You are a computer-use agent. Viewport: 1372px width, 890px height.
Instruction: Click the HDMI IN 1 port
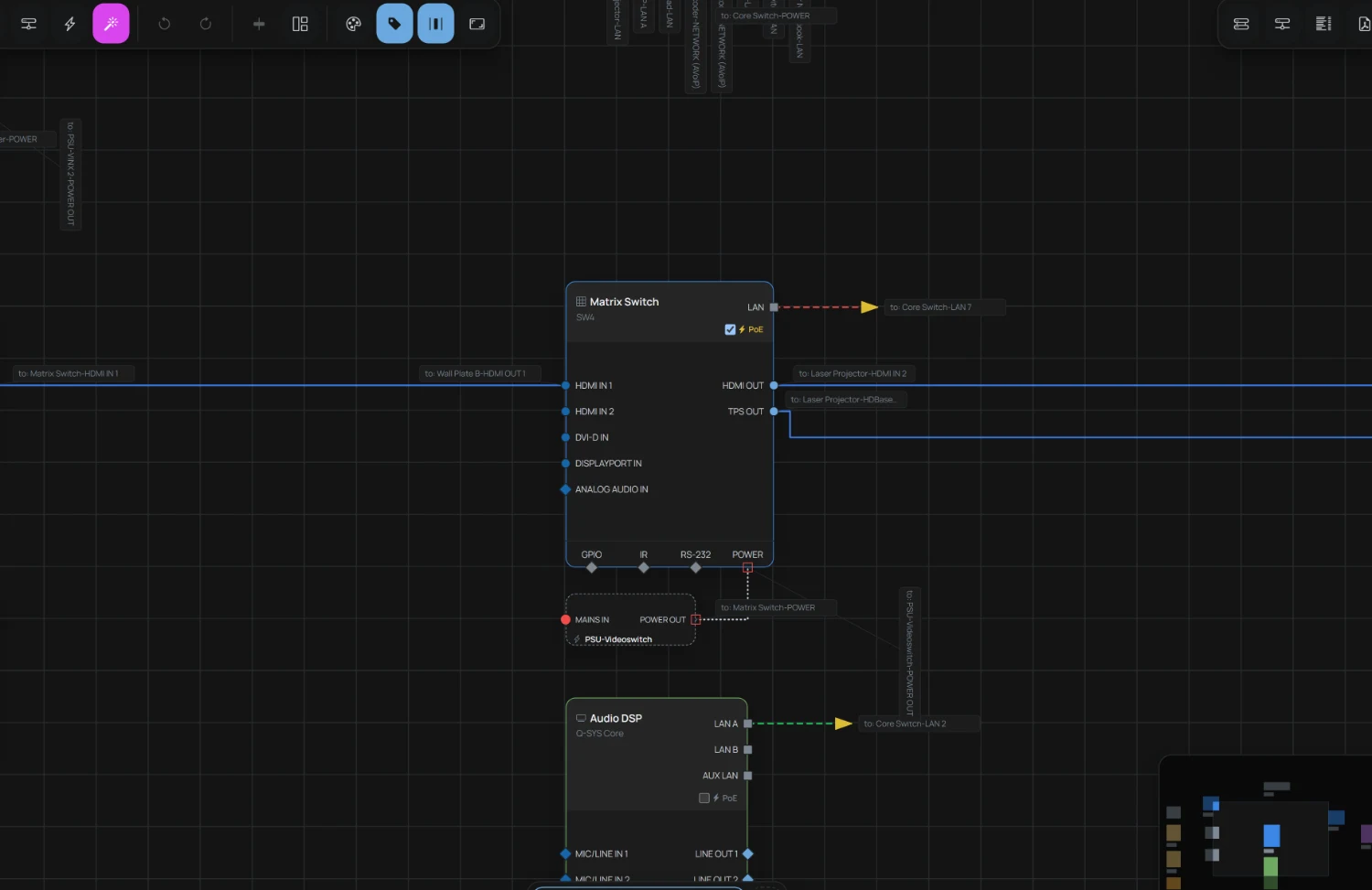[565, 385]
